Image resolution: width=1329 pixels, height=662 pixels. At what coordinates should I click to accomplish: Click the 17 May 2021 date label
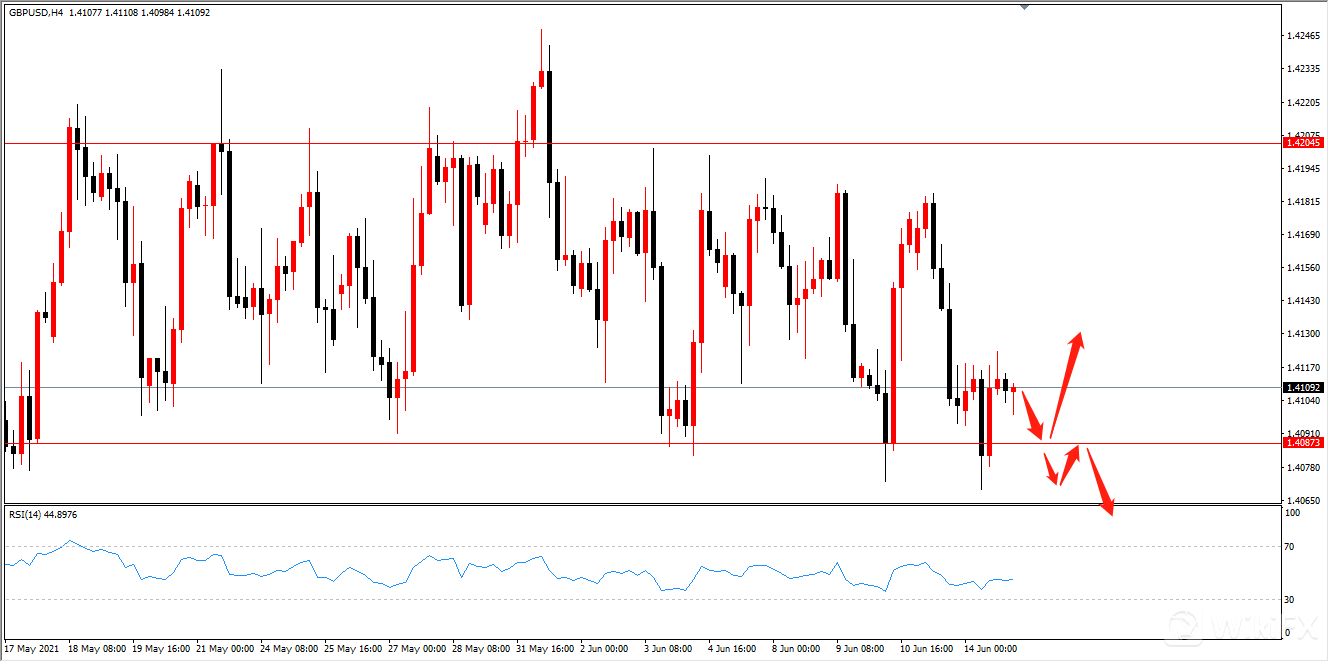(30, 648)
